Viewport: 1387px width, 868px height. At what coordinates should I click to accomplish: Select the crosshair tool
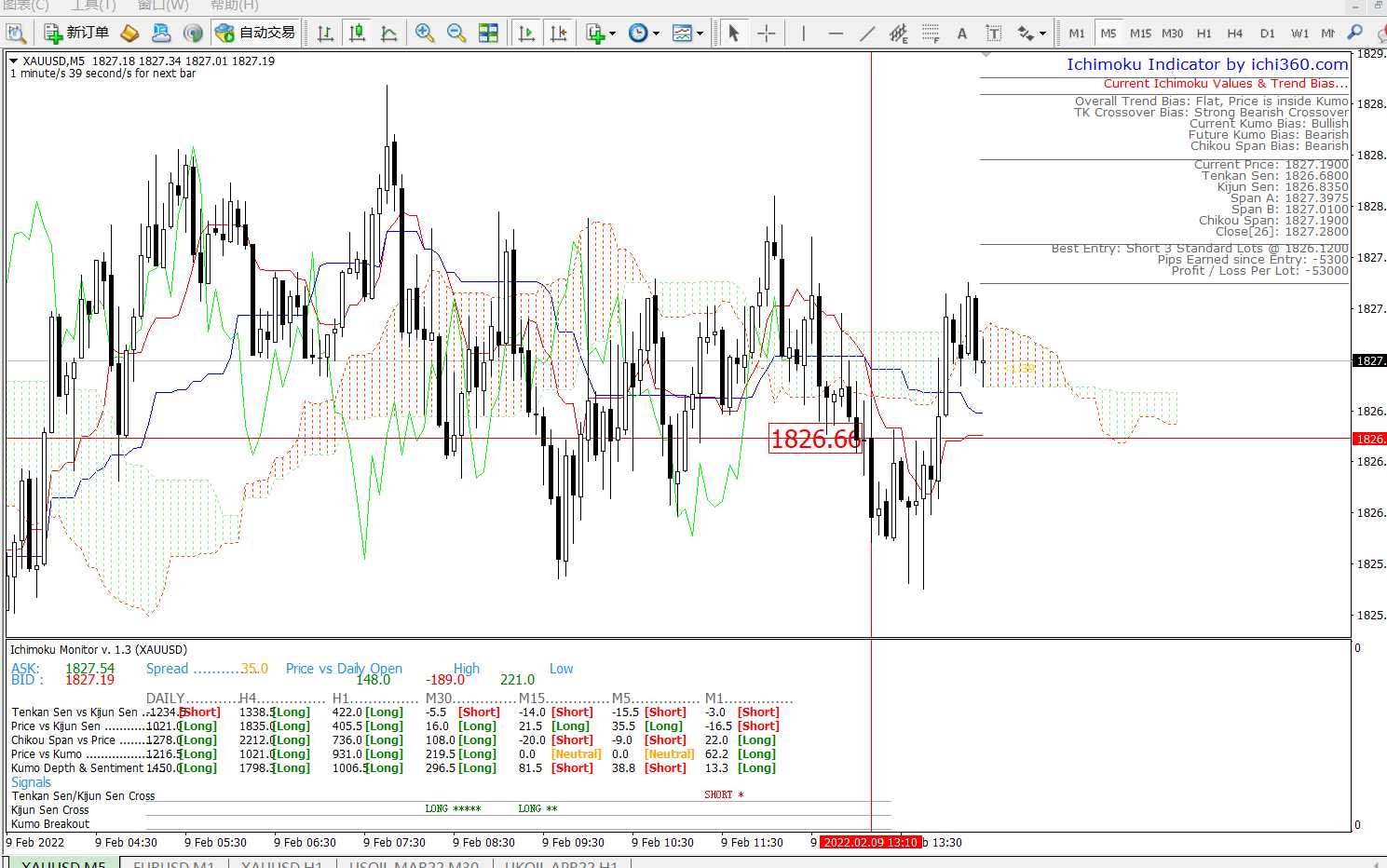(x=766, y=34)
